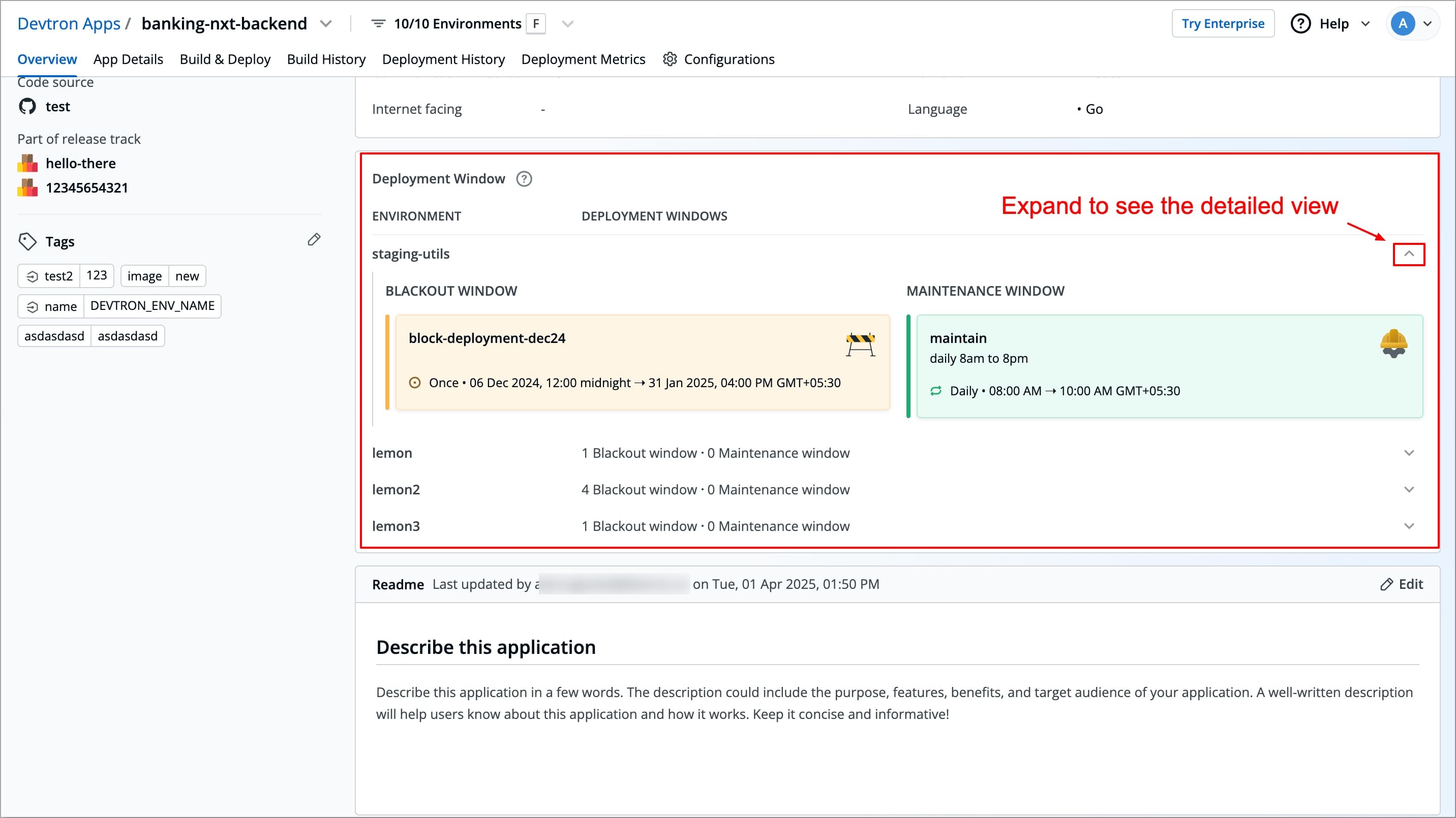The image size is (1456, 818).
Task: Click the Try Enterprise button
Action: pyautogui.click(x=1223, y=24)
